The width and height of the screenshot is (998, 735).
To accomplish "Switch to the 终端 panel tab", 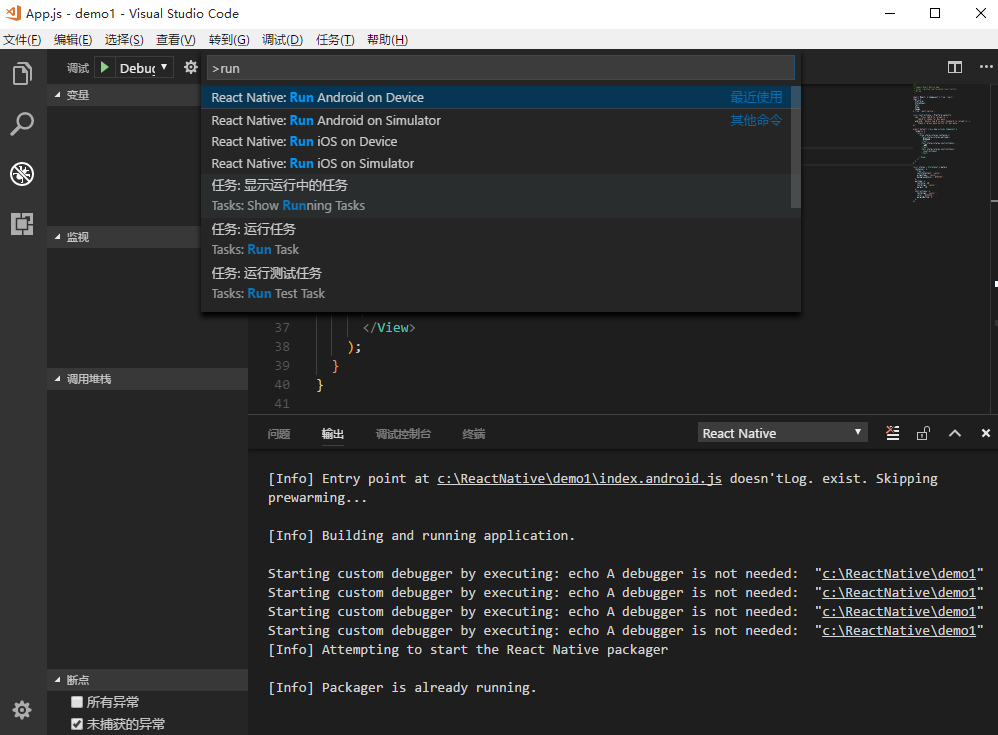I will pos(474,434).
